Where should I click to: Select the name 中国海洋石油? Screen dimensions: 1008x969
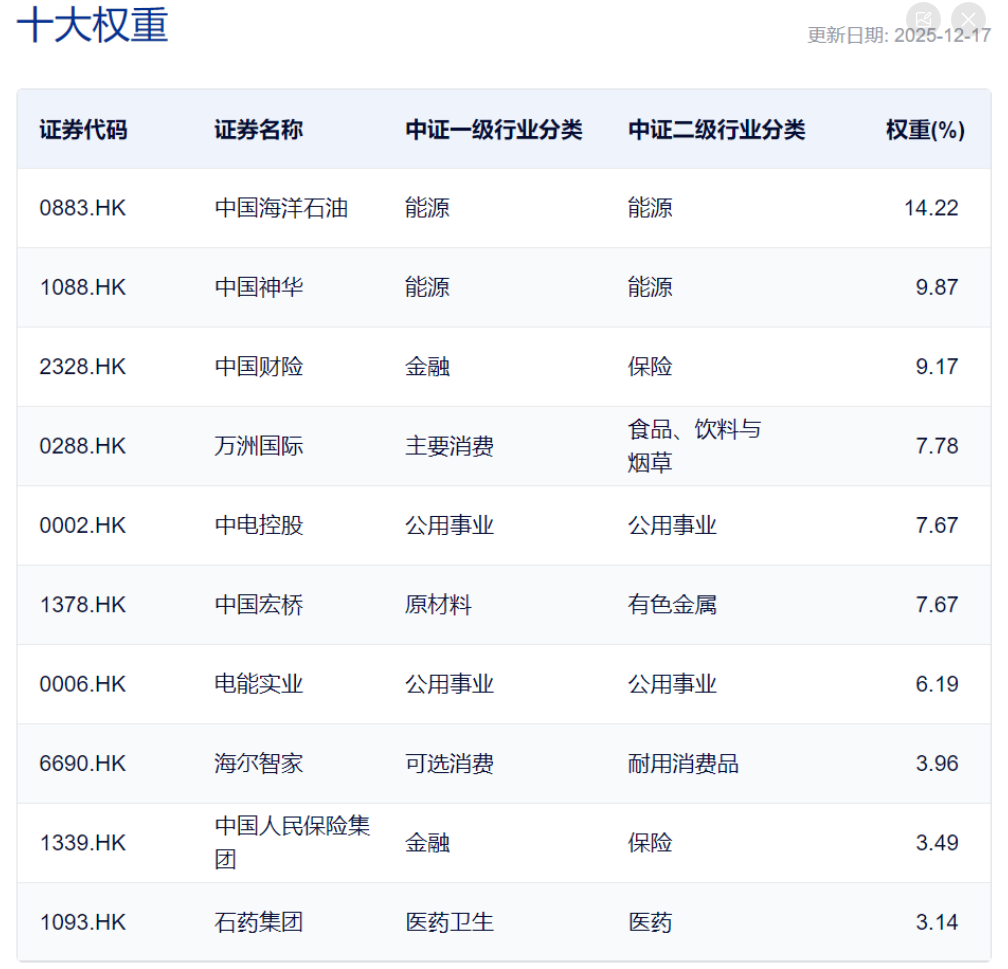pos(281,208)
